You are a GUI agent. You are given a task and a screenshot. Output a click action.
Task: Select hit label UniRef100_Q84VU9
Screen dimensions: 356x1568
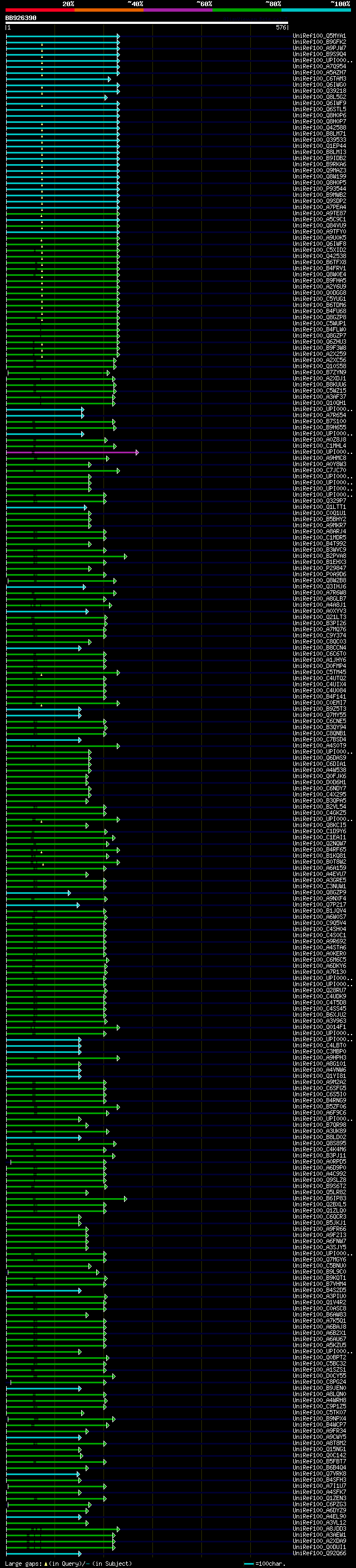tap(319, 225)
